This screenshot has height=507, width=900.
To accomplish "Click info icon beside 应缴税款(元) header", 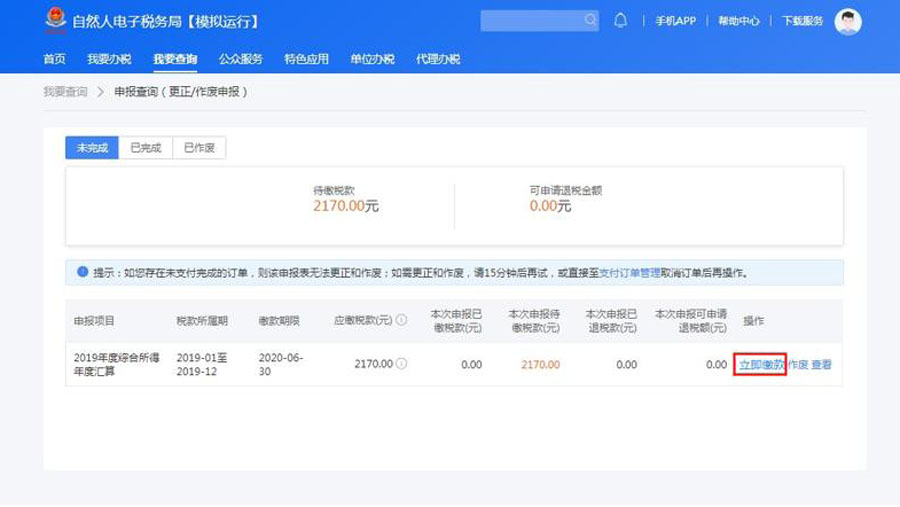I will (401, 320).
